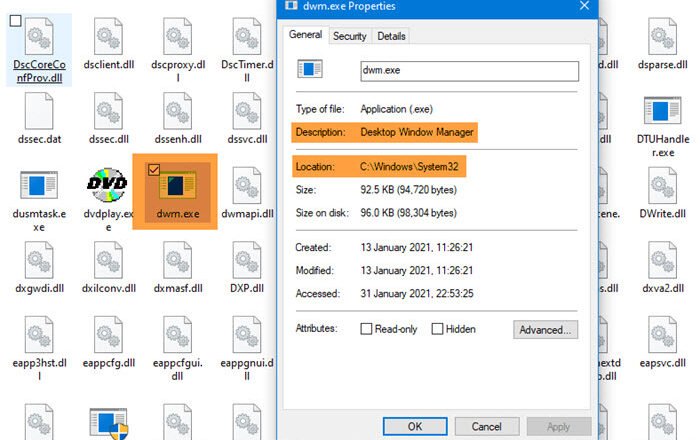Confirm with the OK button
700x440 pixels.
(x=415, y=427)
